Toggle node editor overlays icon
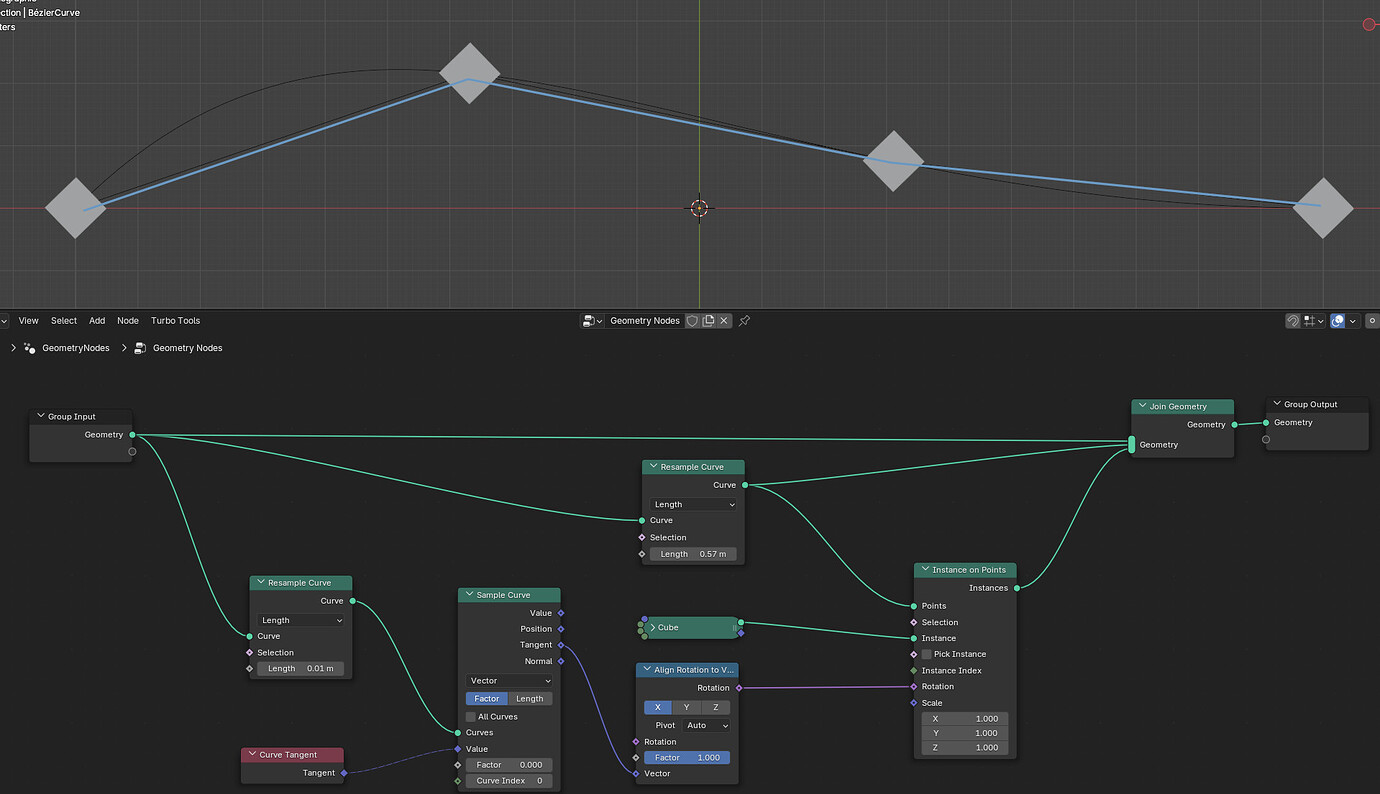Viewport: 1380px width, 794px height. tap(1338, 321)
